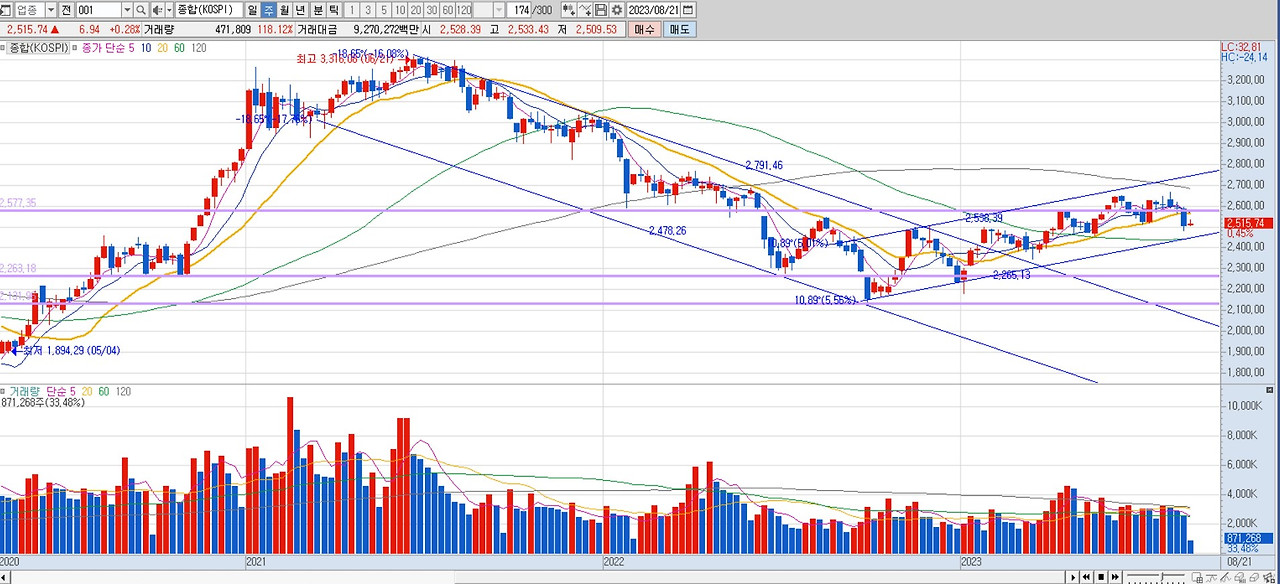Click the 2023/08/21 date field
The height and width of the screenshot is (584, 1280).
click(653, 10)
